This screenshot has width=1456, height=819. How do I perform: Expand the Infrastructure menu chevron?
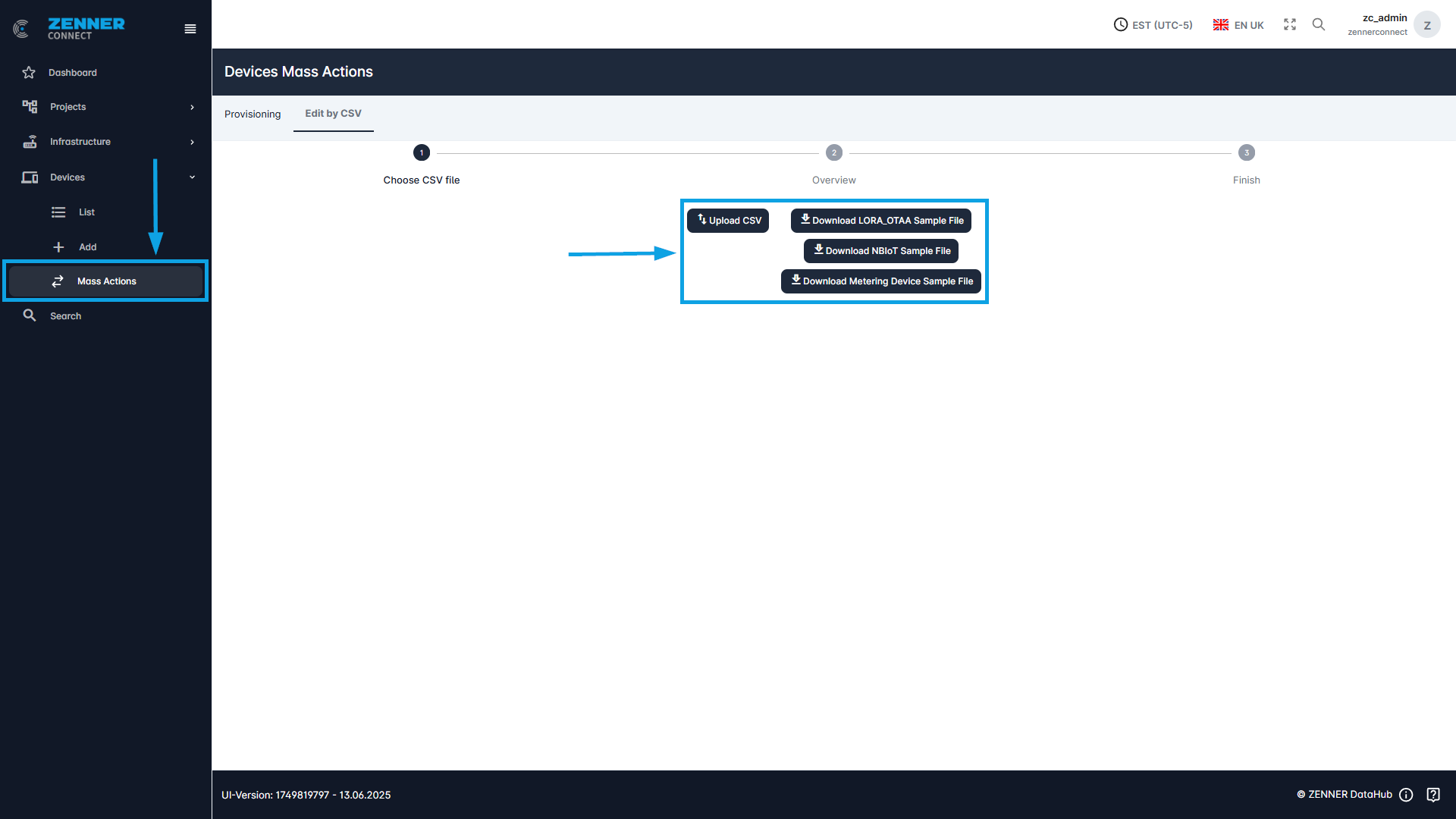[192, 142]
